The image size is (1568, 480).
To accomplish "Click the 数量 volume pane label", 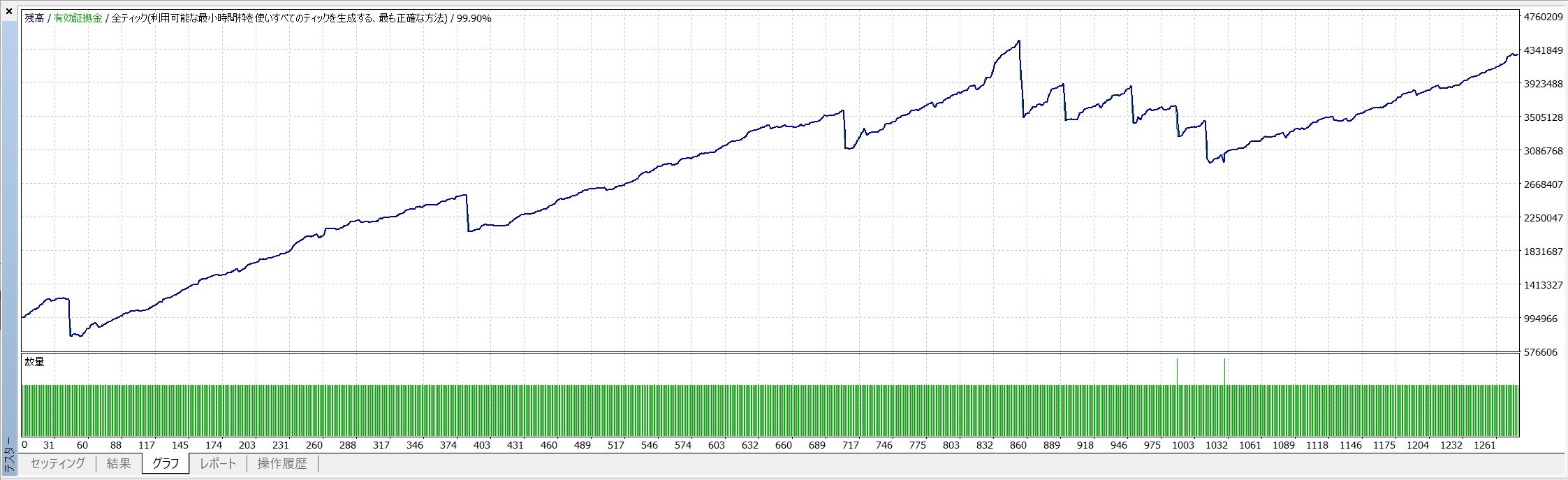I will [x=34, y=362].
